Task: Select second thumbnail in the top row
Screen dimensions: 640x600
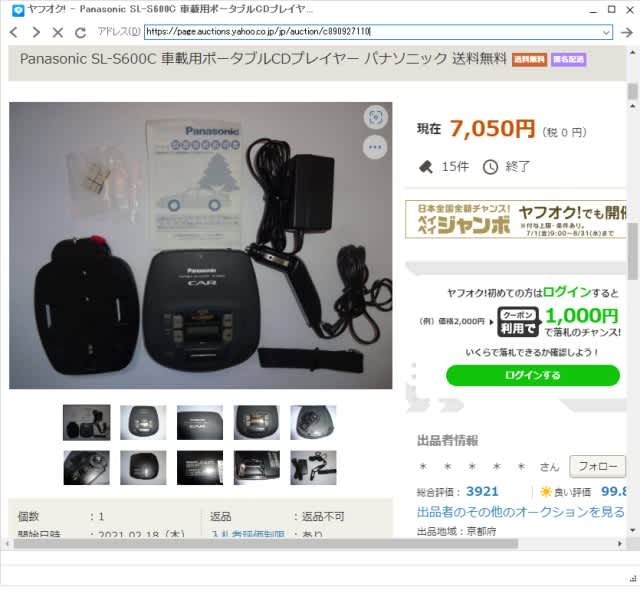Action: [x=143, y=422]
